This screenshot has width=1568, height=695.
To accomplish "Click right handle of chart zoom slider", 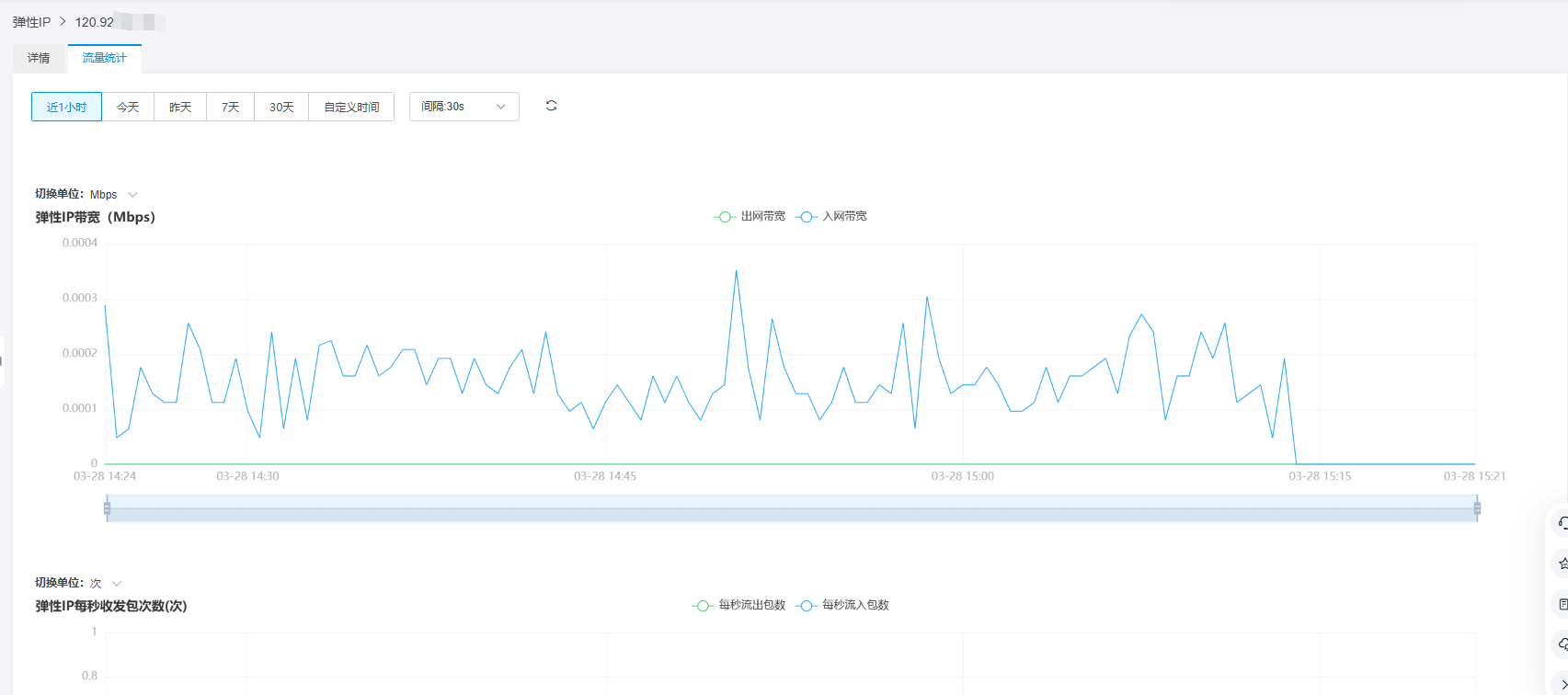I will tap(1477, 508).
